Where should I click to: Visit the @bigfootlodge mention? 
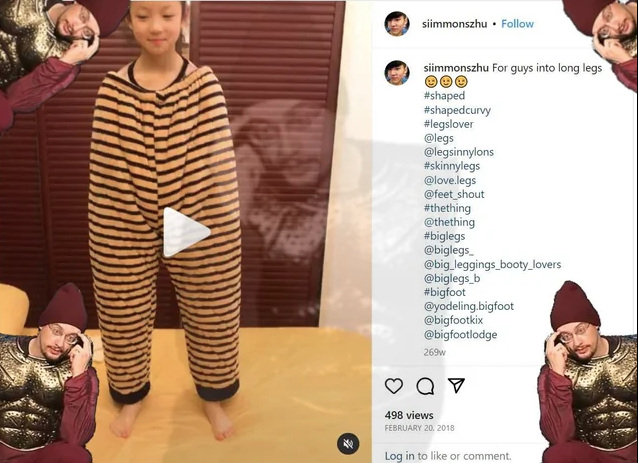point(461,334)
